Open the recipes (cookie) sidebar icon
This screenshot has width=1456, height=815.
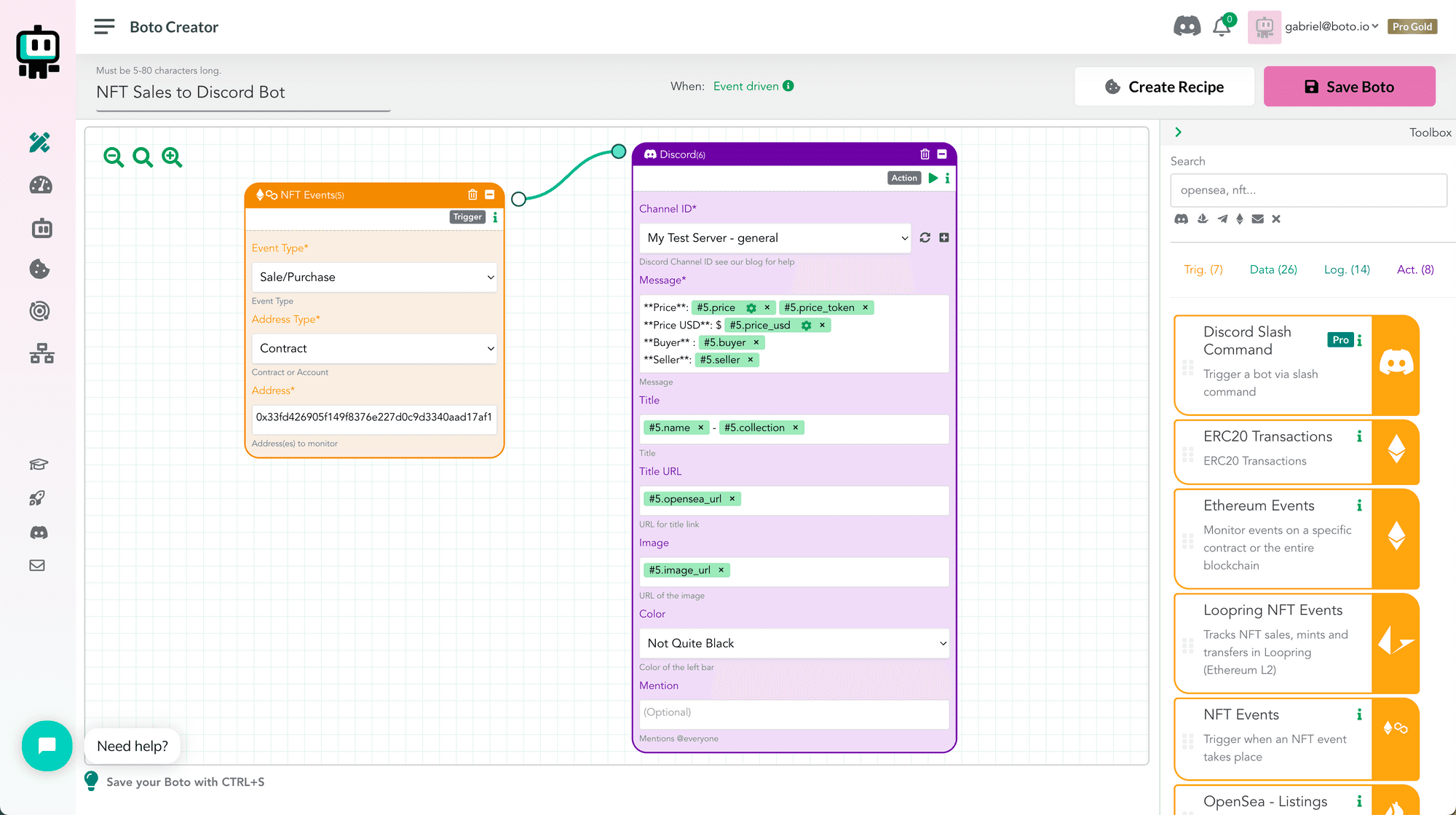point(39,269)
